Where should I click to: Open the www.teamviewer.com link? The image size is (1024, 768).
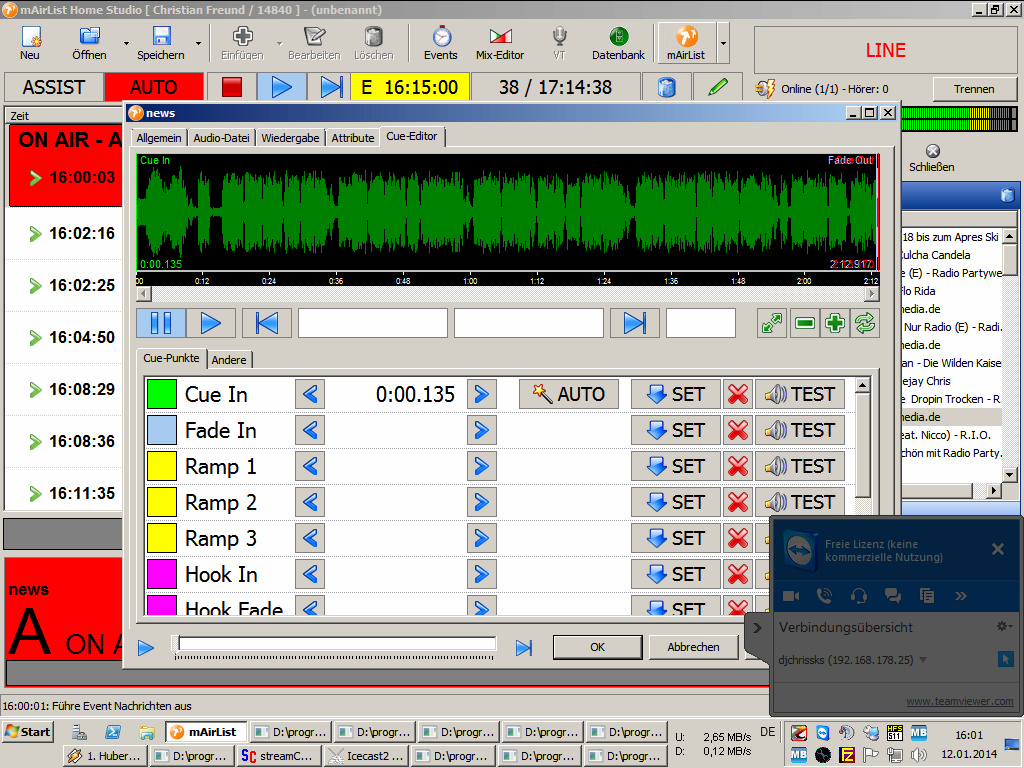(x=960, y=701)
